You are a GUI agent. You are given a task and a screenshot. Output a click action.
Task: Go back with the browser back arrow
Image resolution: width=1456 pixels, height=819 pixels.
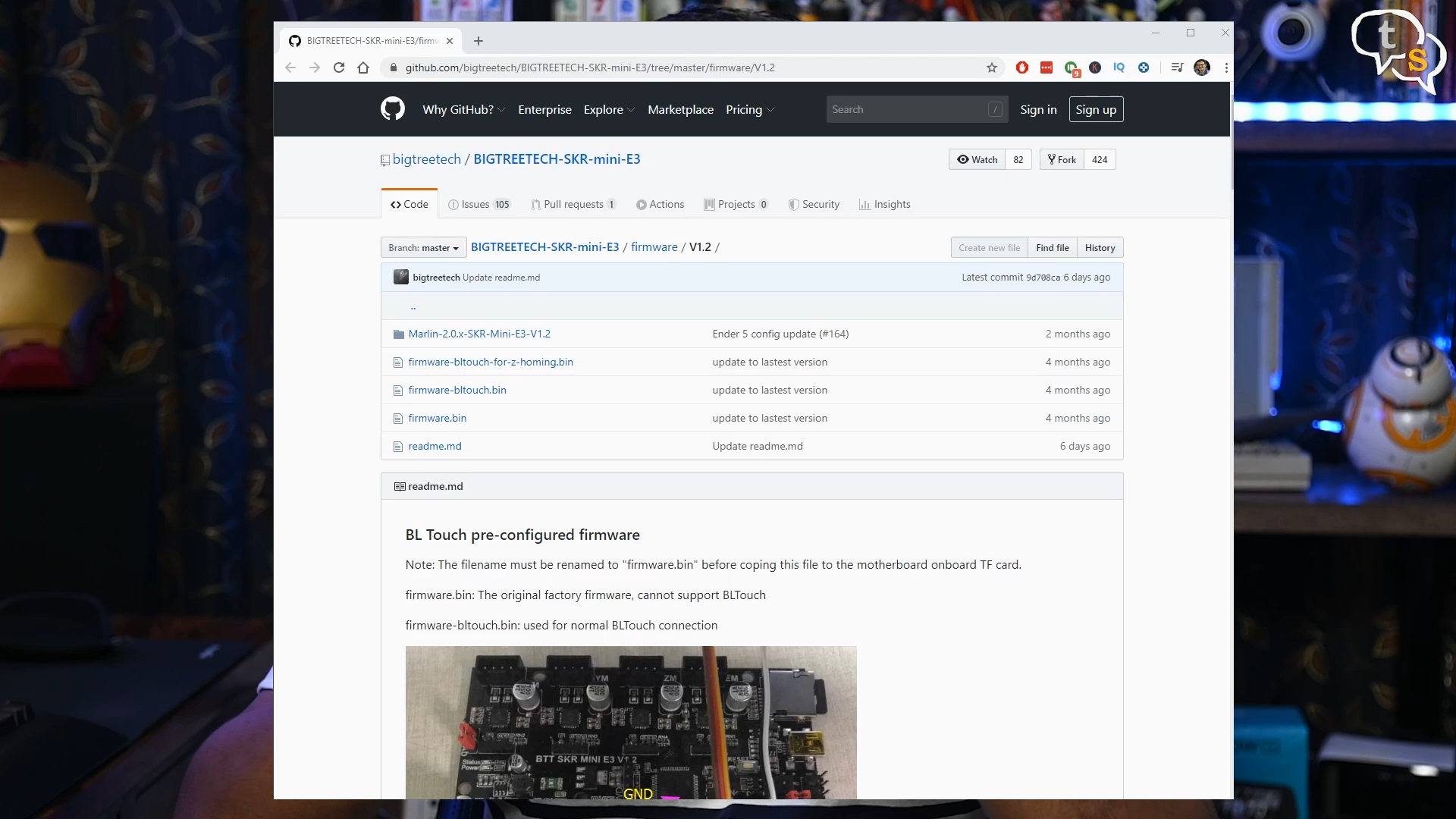(290, 67)
